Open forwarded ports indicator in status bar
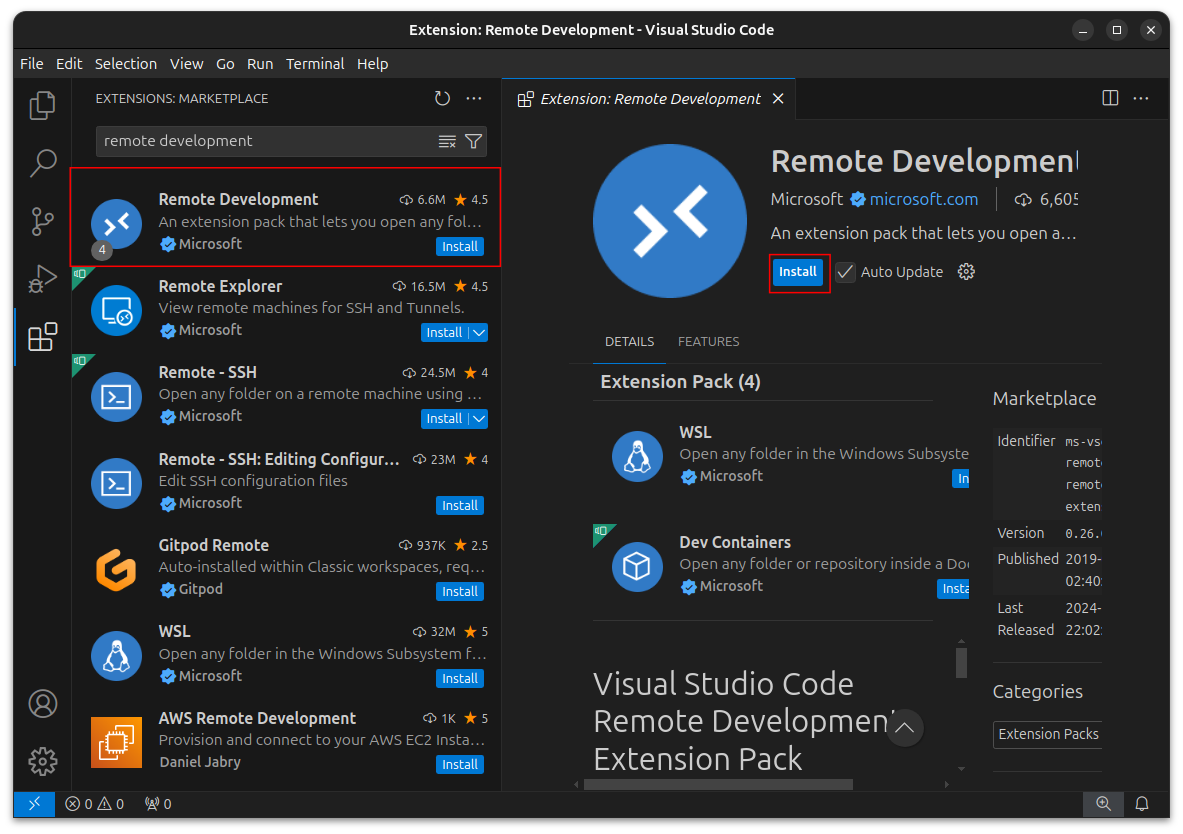The height and width of the screenshot is (834, 1183). pos(158,804)
